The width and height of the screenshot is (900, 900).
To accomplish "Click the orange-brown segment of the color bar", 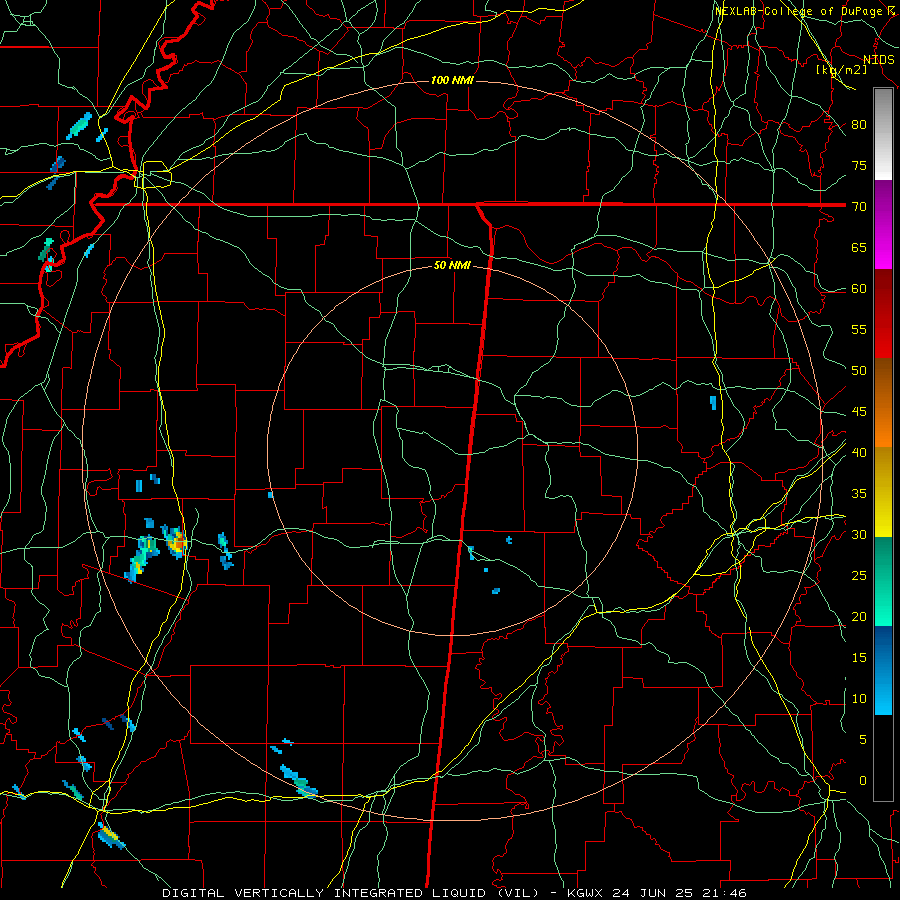I will point(883,402).
